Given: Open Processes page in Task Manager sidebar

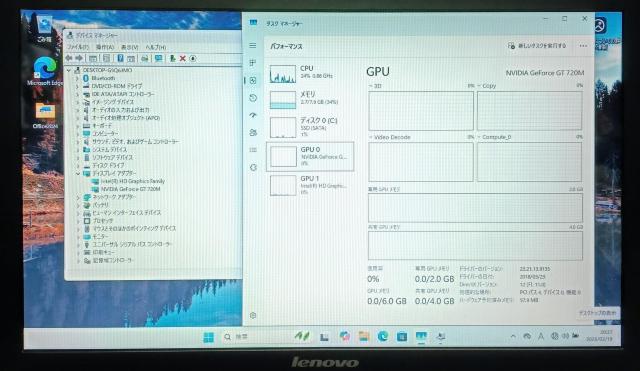Looking at the screenshot, I should pyautogui.click(x=253, y=63).
